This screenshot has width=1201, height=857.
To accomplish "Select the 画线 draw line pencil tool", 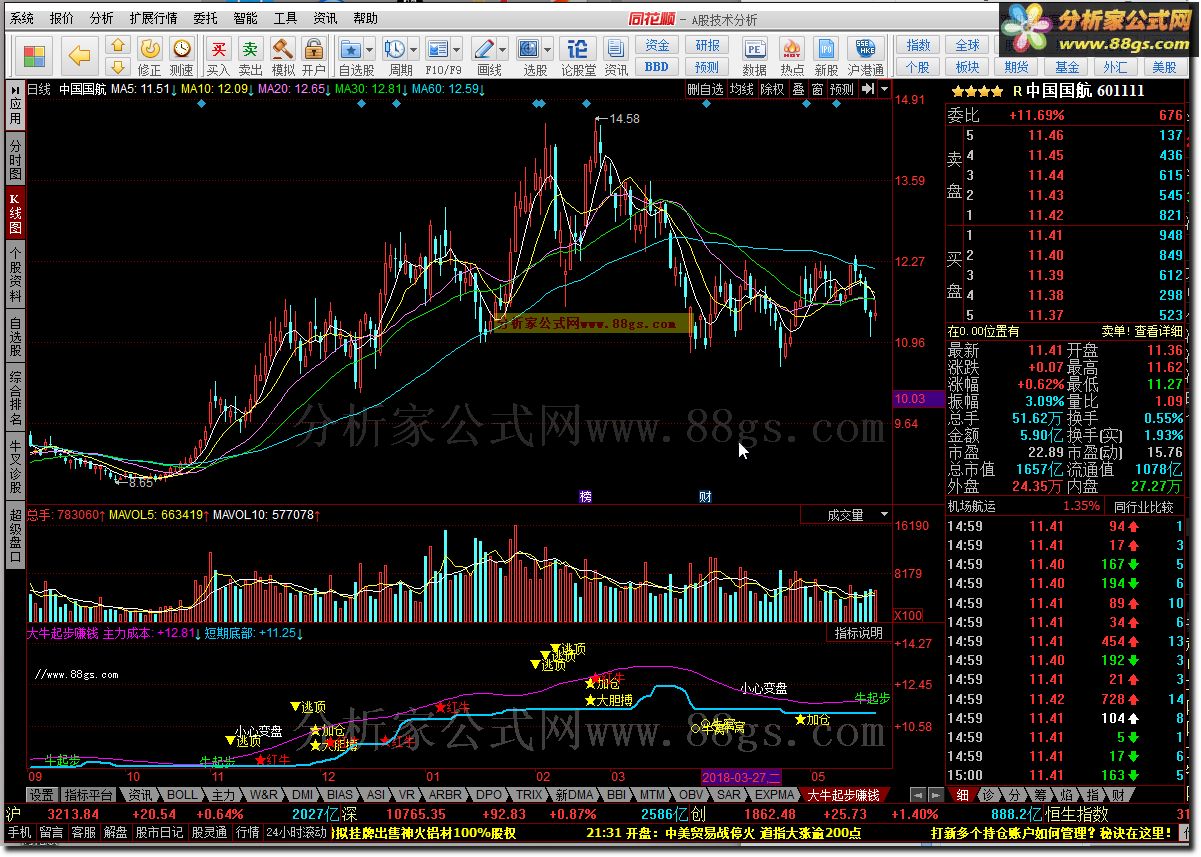I will pos(484,48).
